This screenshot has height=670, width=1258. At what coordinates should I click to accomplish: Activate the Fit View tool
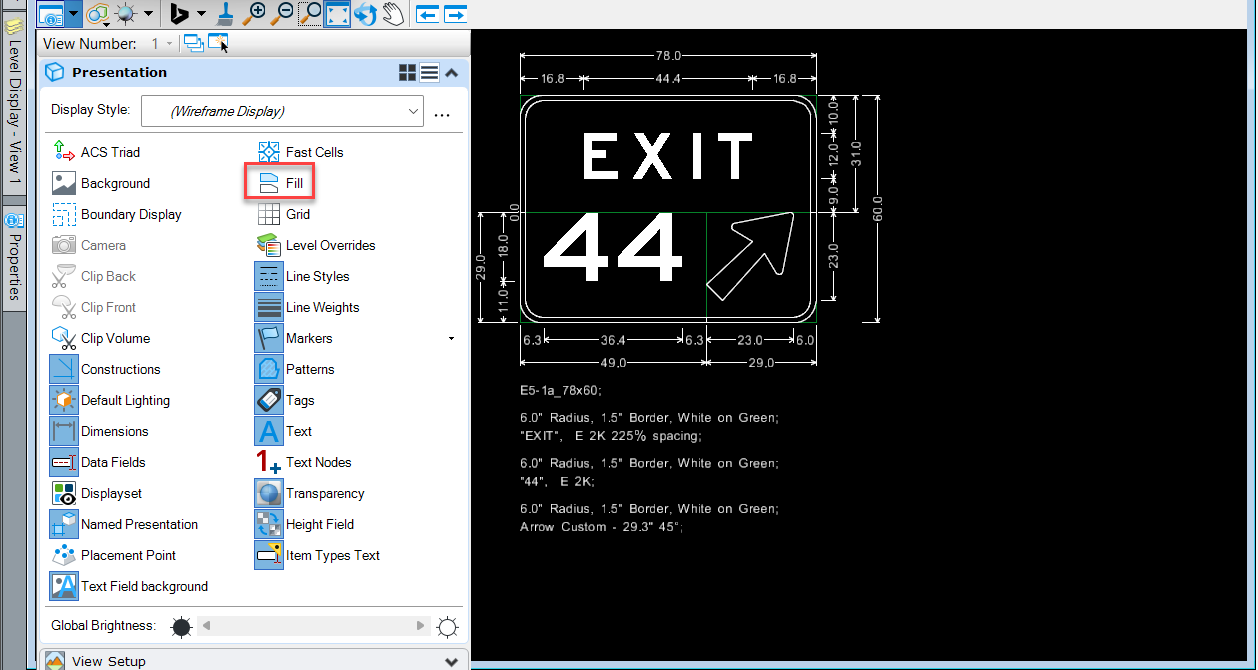336,14
